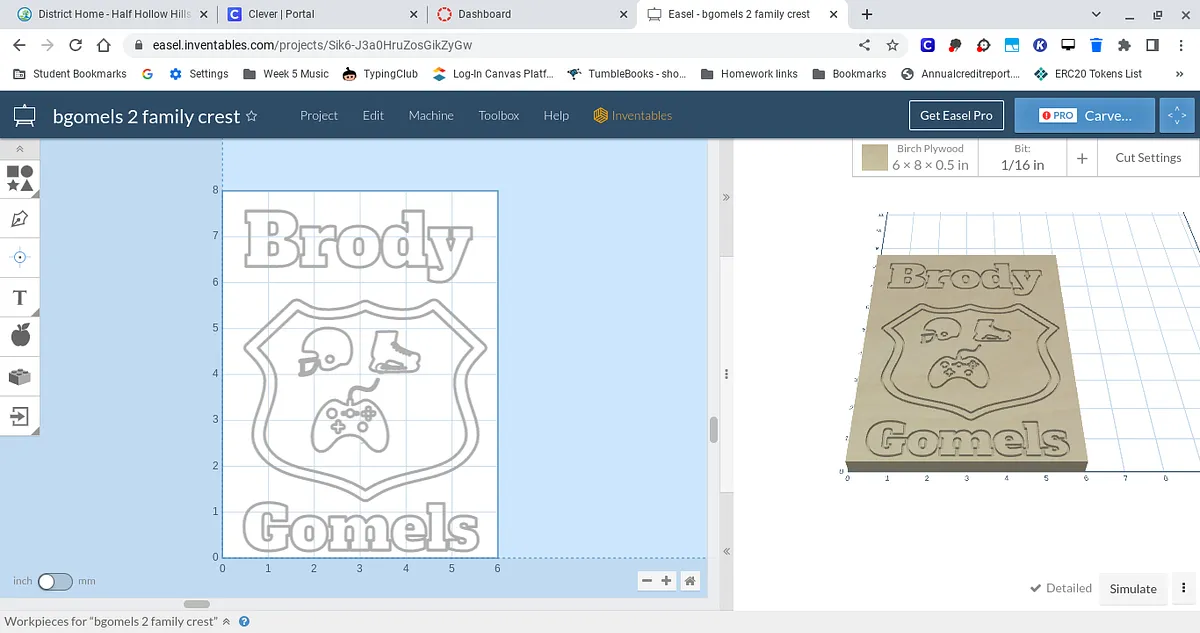Star the bgomels 2 family crest project

(x=252, y=116)
